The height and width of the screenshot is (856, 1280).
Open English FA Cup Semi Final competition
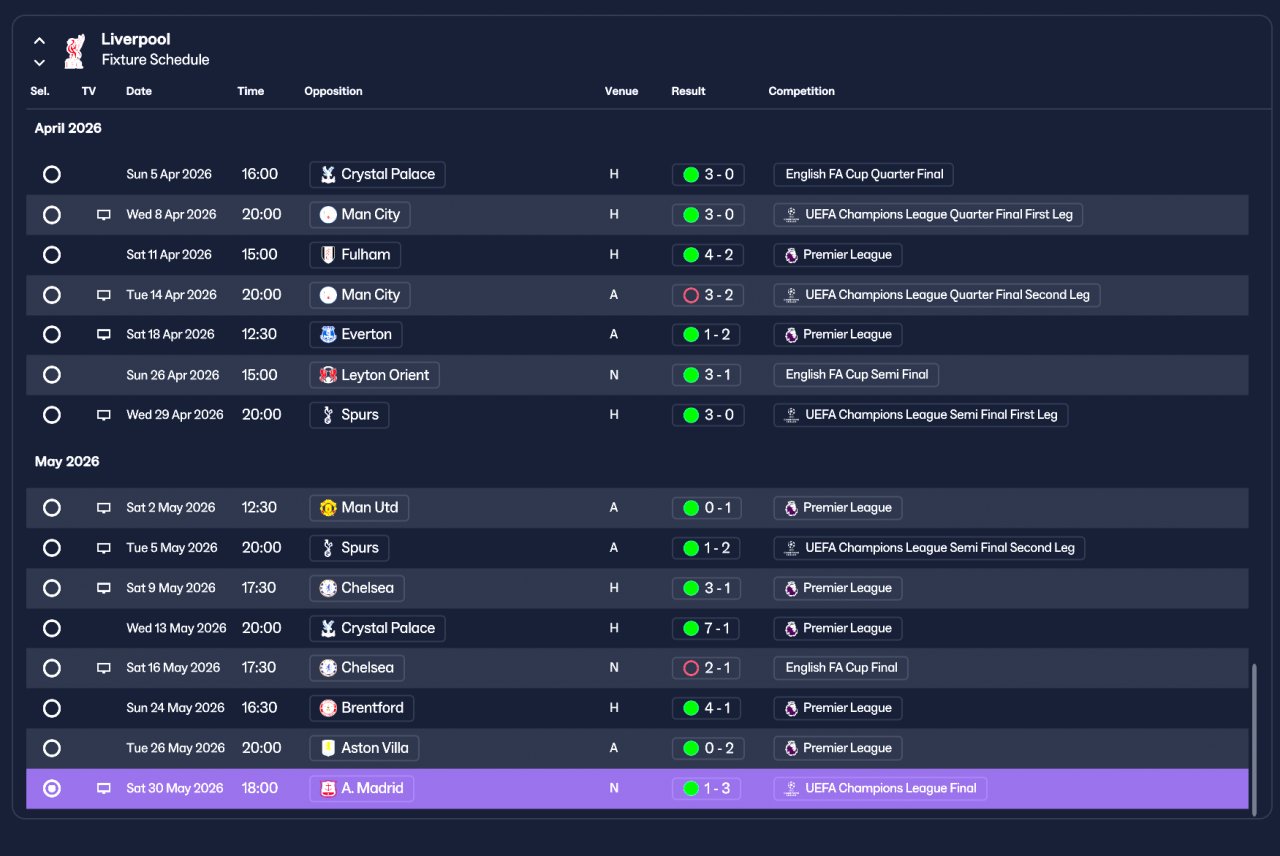point(856,375)
